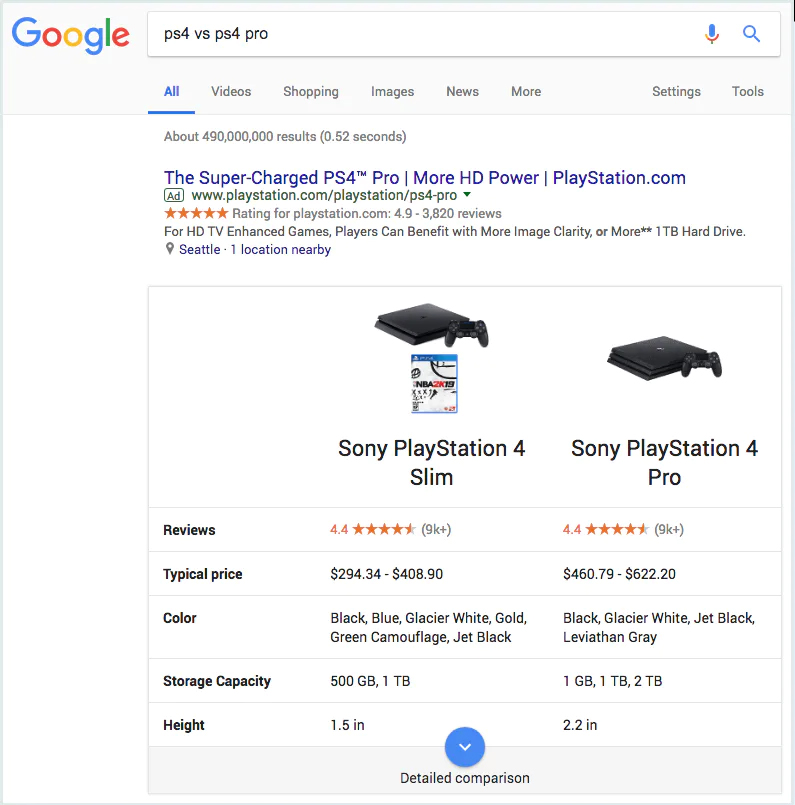Click the PlayStation 4 Pro console image
795x805 pixels.
point(664,358)
